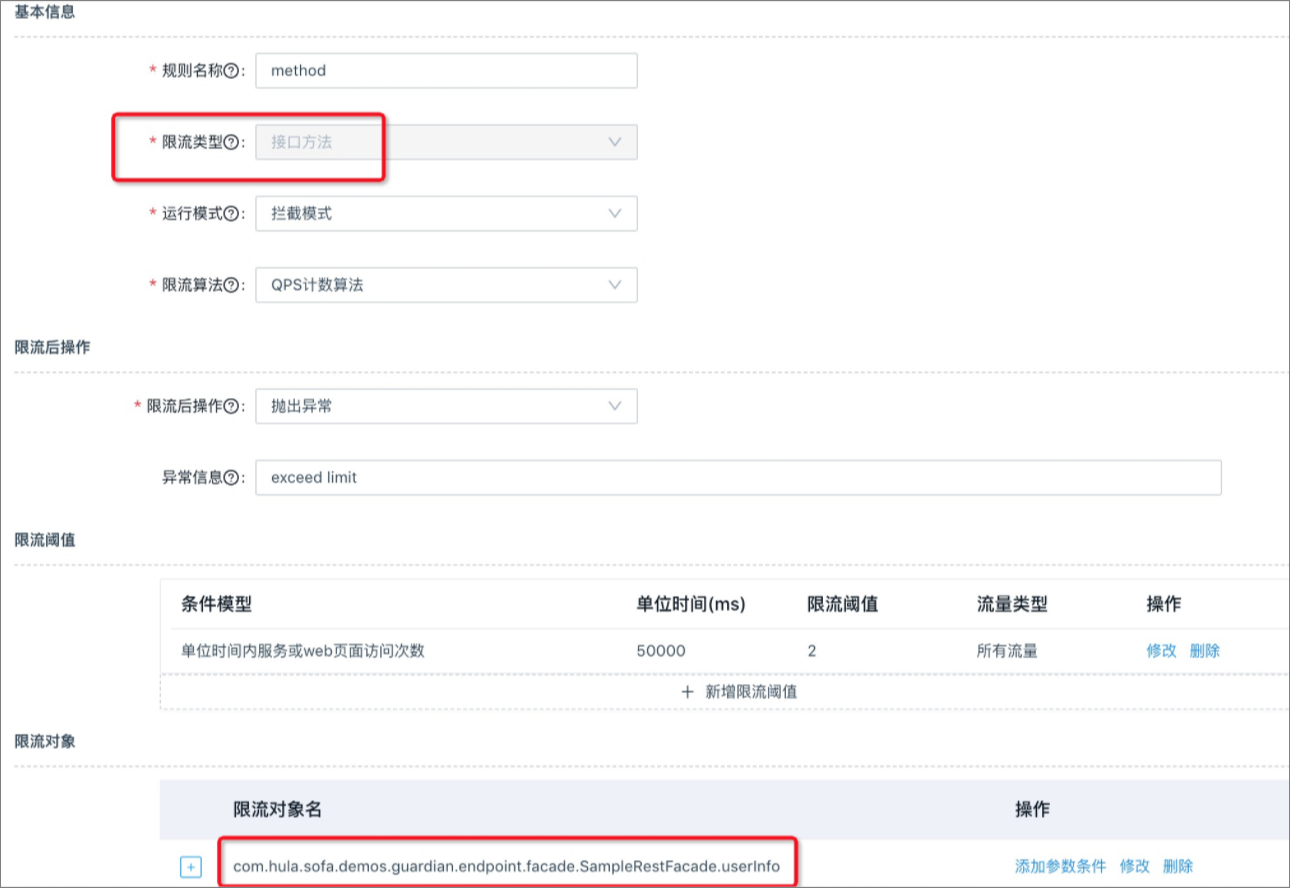
Task: Click the 异常信息 field with exceed limit
Action: (x=738, y=478)
